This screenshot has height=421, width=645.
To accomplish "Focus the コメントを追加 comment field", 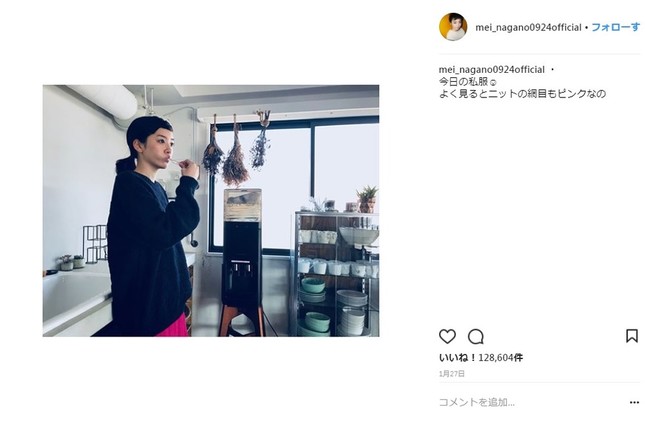I will click(531, 402).
